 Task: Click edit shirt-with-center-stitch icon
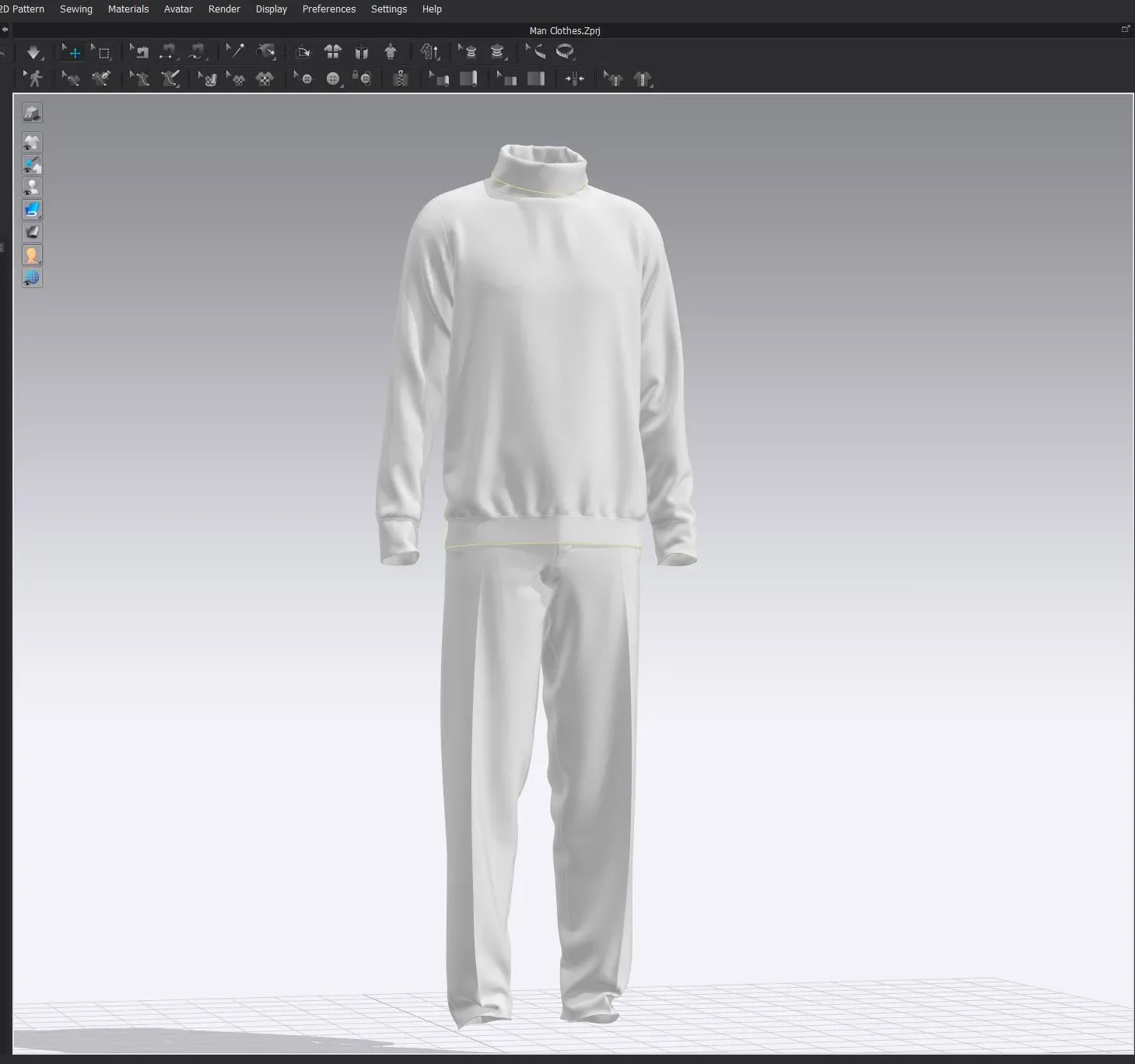point(613,79)
